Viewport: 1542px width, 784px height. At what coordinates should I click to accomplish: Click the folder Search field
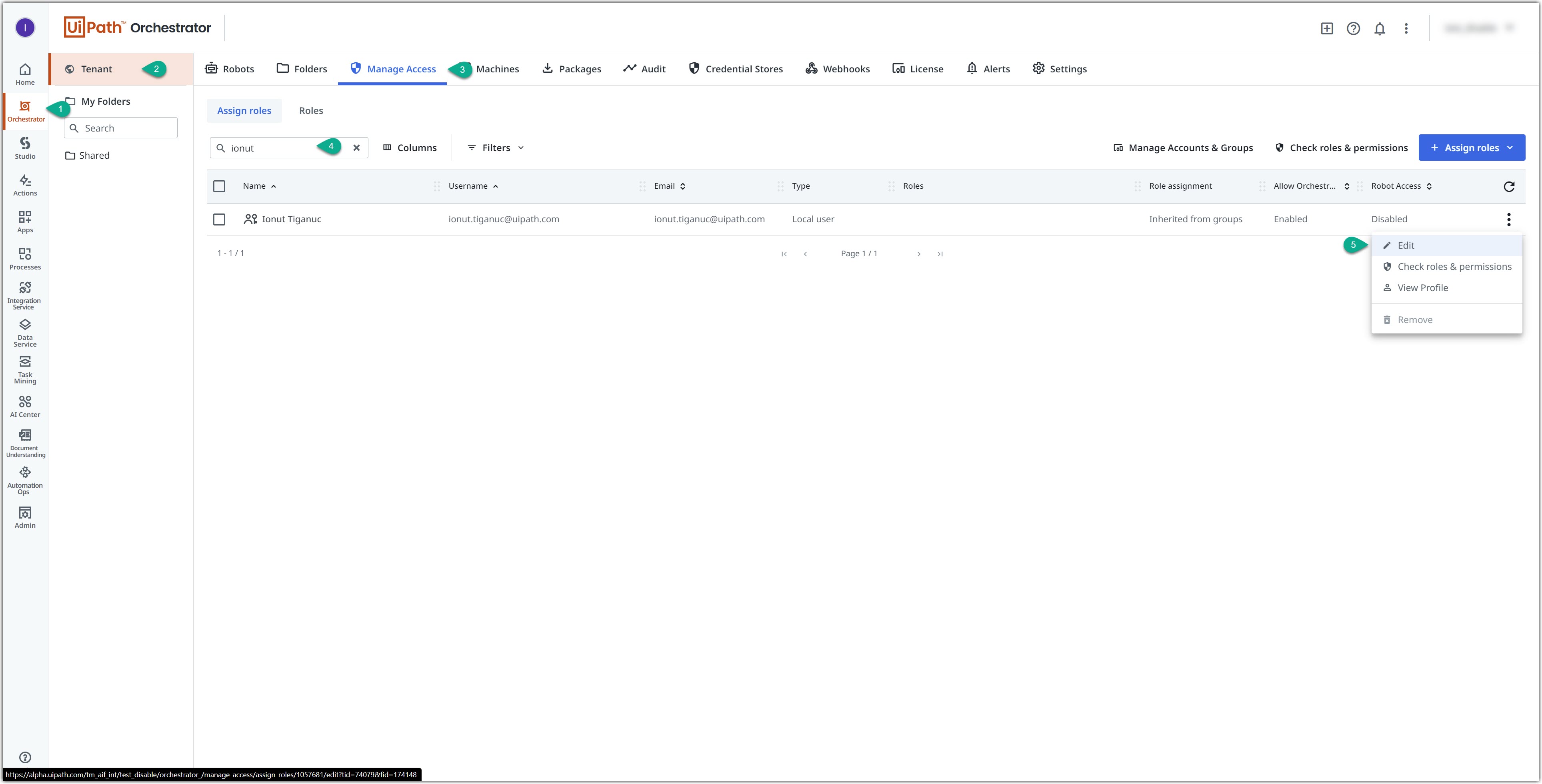tap(120, 128)
